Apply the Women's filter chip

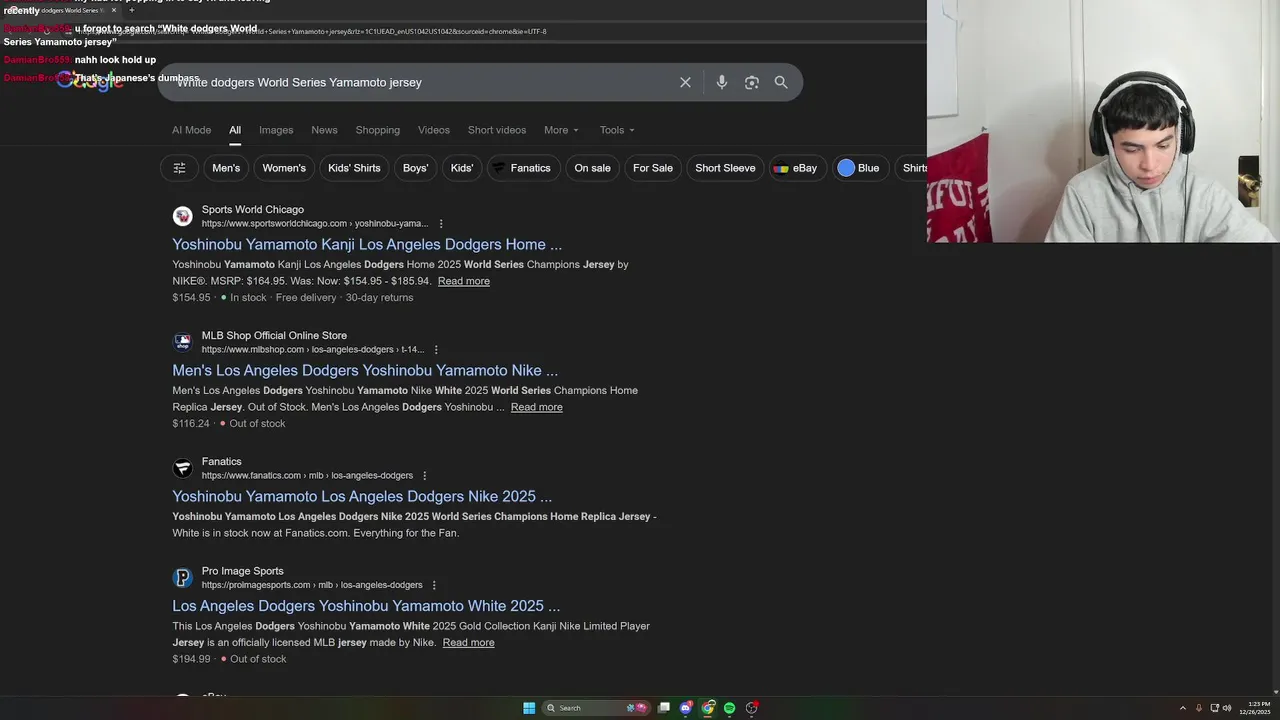click(x=284, y=168)
